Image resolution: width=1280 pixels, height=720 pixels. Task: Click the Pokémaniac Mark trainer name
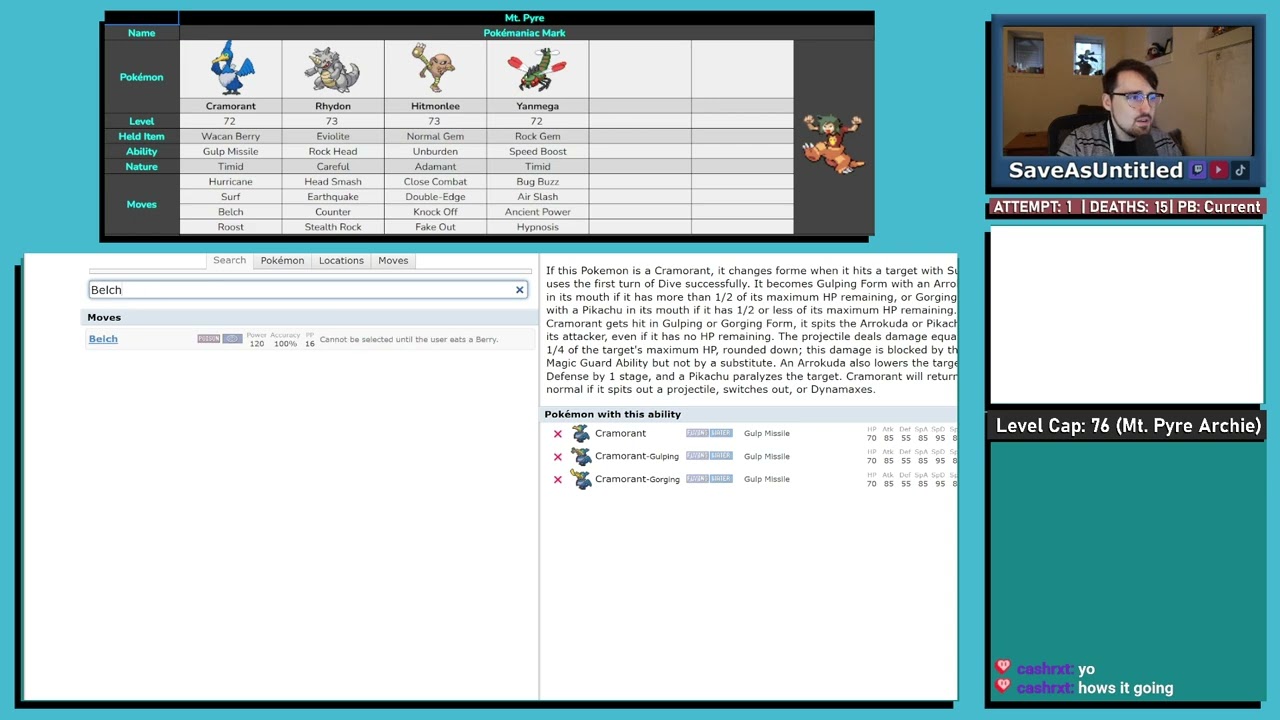524,33
